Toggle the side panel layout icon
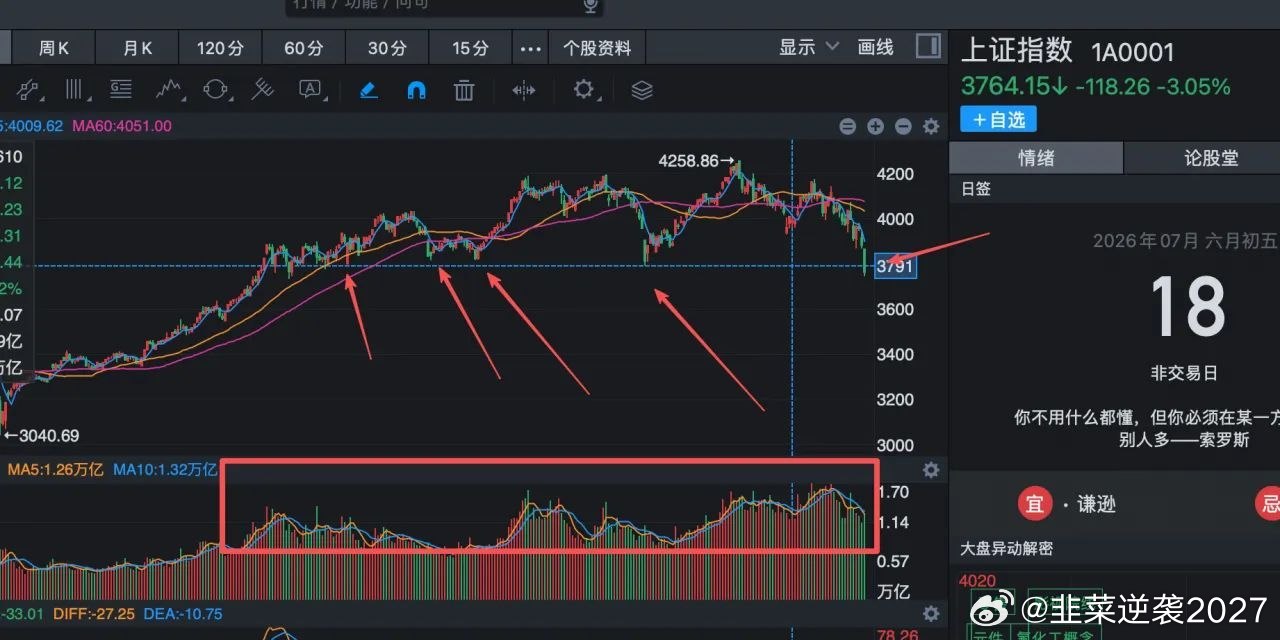 (x=928, y=46)
